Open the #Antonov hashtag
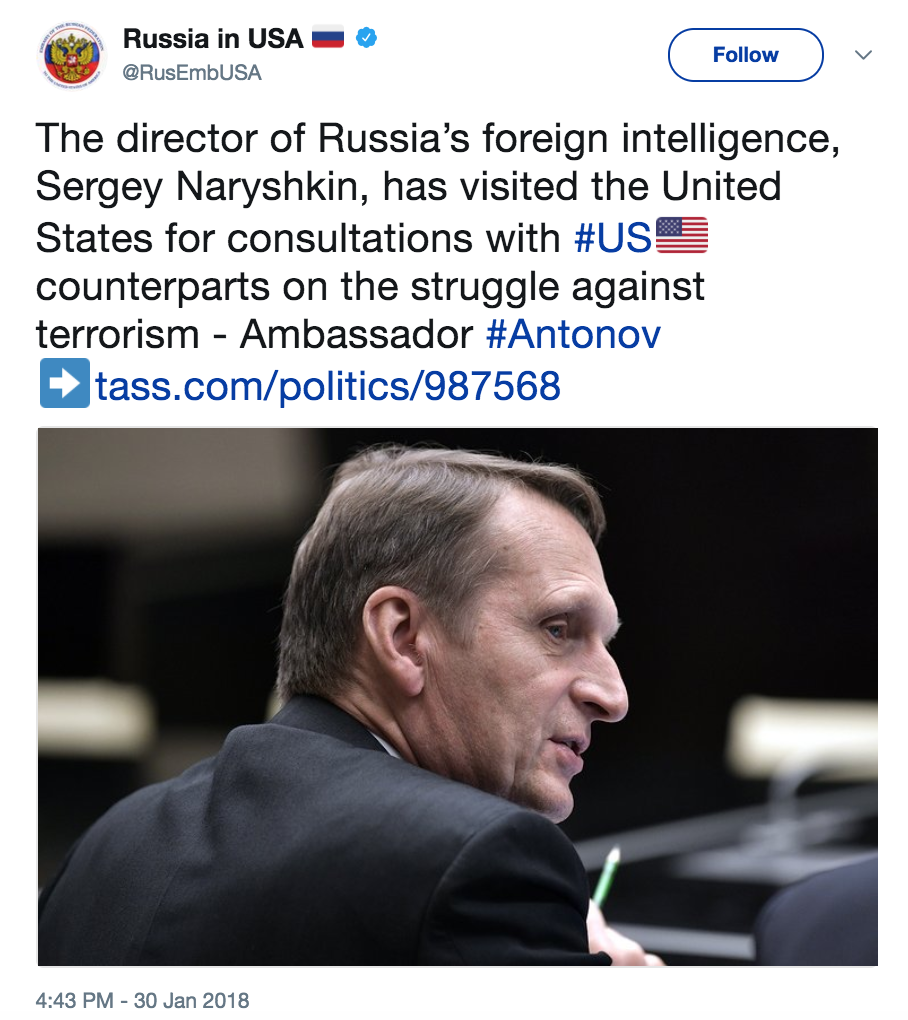This screenshot has height=1020, width=908. coord(573,334)
